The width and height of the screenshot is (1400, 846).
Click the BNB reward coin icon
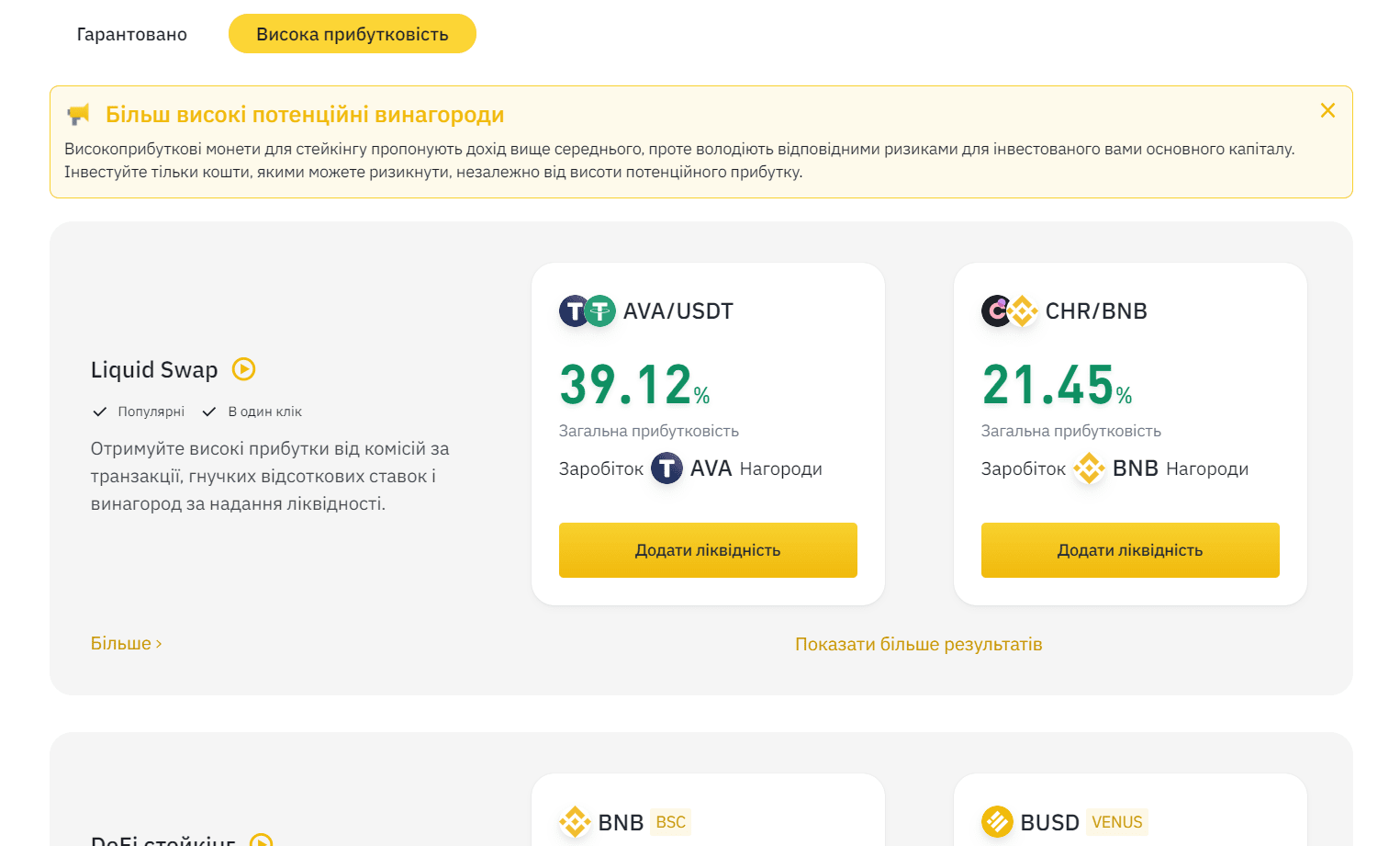[x=1089, y=468]
